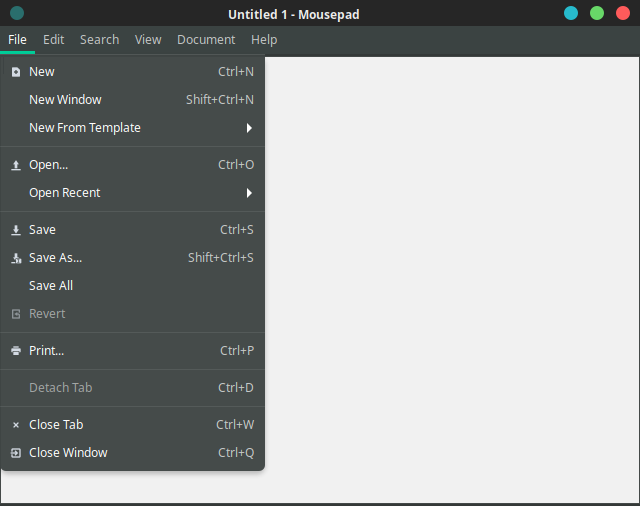Click Ctrl+O shortcut text

(236, 165)
